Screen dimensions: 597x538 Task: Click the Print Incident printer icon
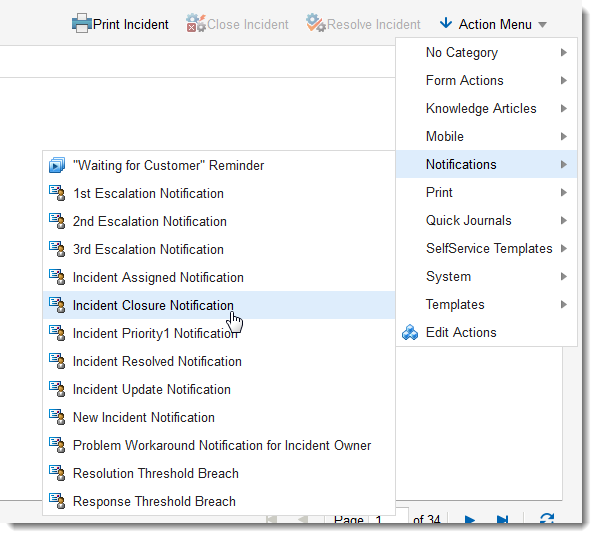(81, 24)
